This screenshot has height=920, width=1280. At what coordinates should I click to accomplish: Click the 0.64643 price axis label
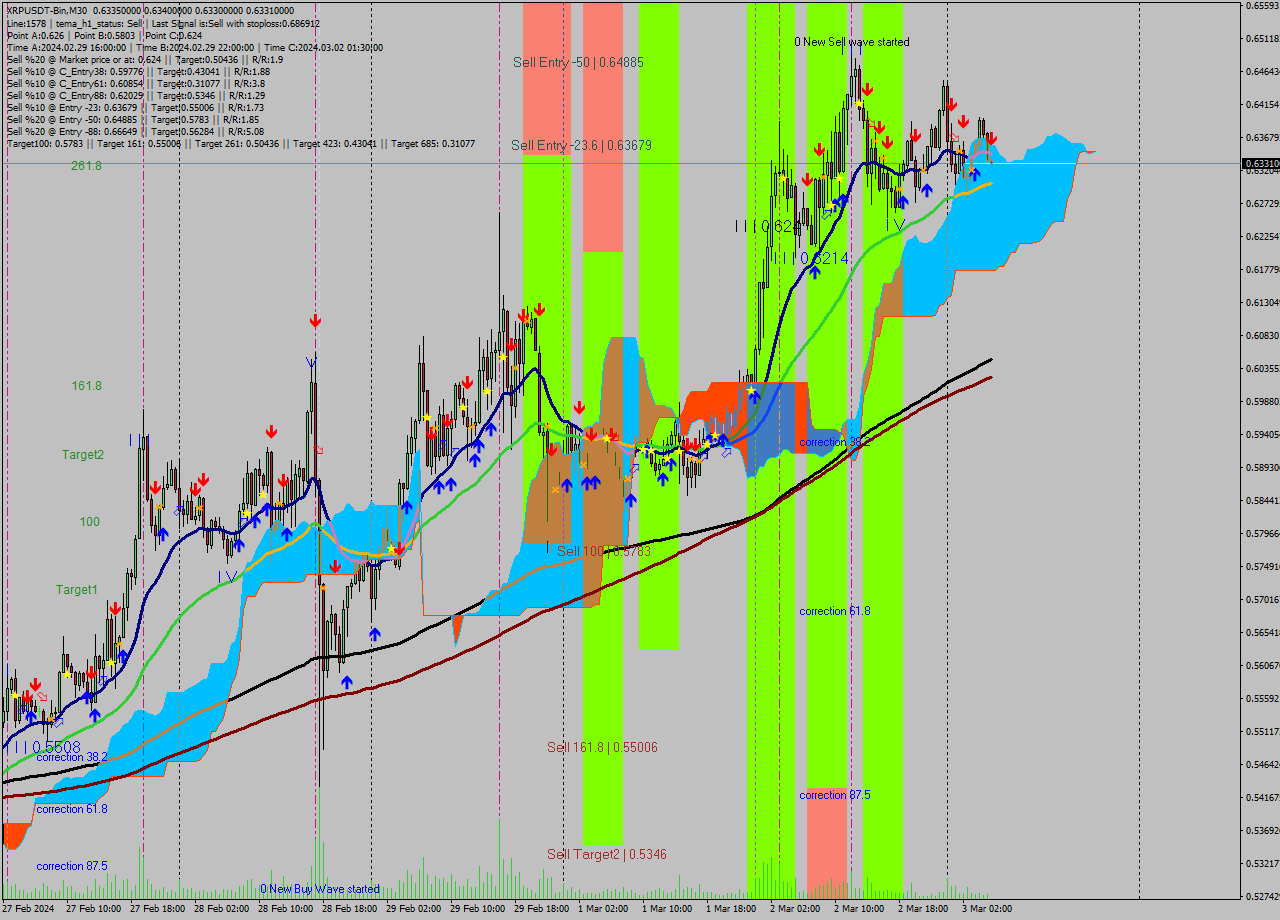pos(1263,72)
